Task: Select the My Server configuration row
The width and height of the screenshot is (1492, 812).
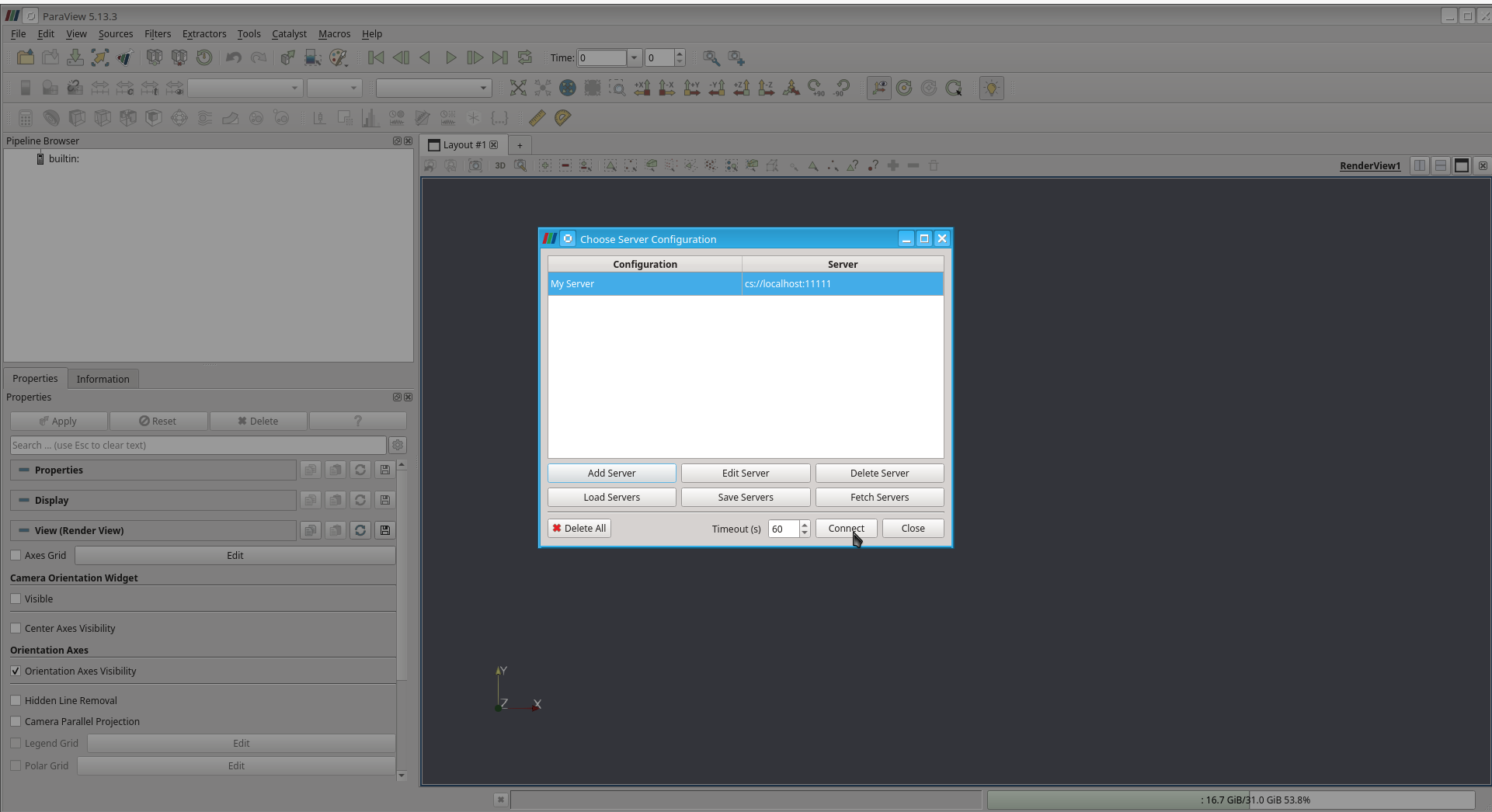Action: [x=746, y=283]
